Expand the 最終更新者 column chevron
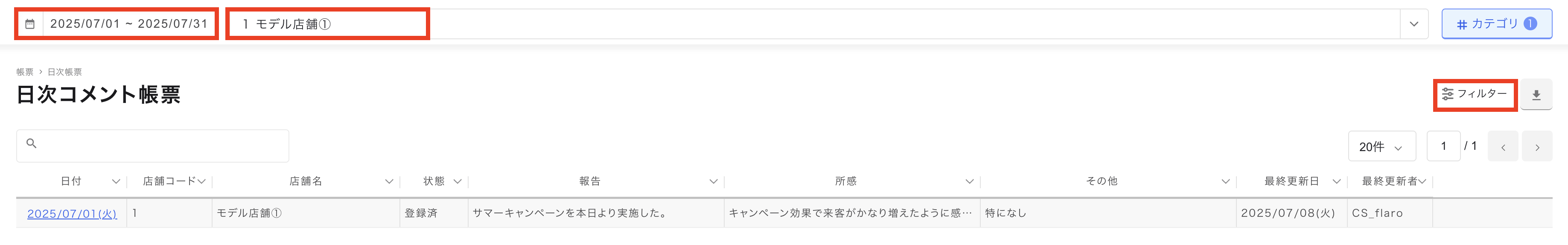 pyautogui.click(x=1422, y=182)
